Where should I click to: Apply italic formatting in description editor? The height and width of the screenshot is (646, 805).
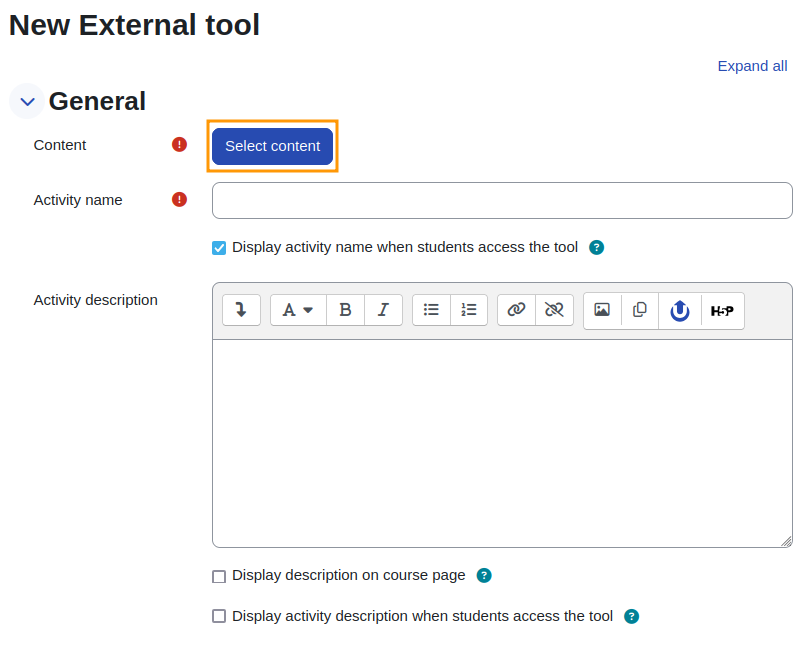coord(383,310)
